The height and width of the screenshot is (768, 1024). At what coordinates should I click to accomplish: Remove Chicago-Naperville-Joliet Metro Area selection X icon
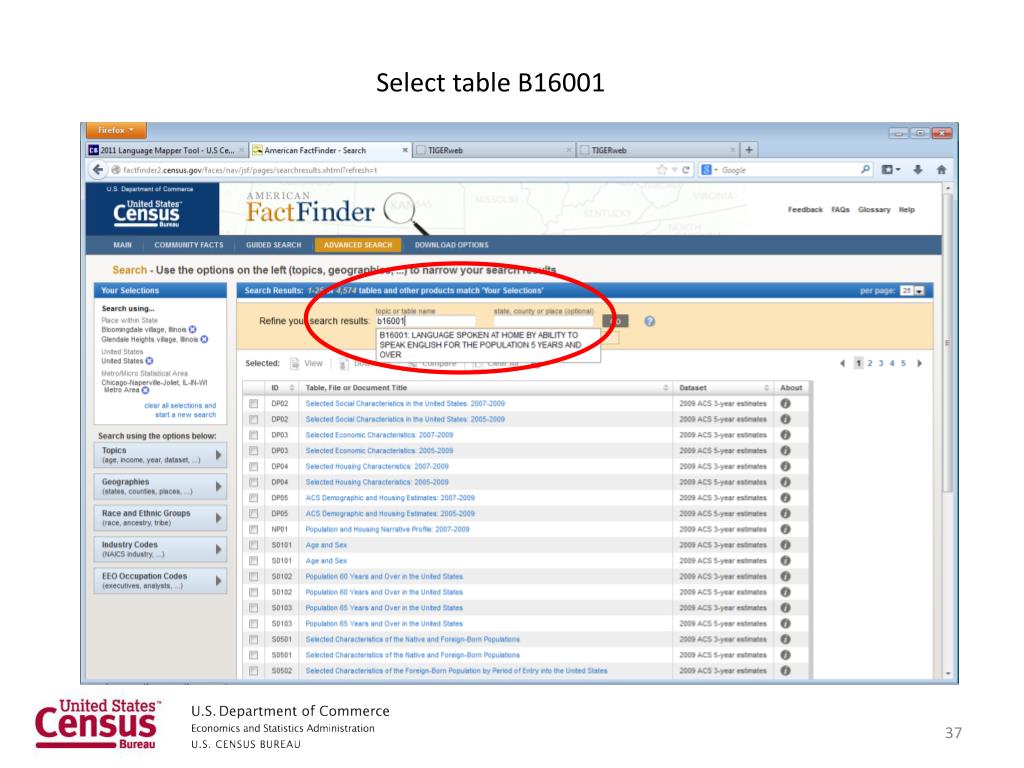[146, 391]
